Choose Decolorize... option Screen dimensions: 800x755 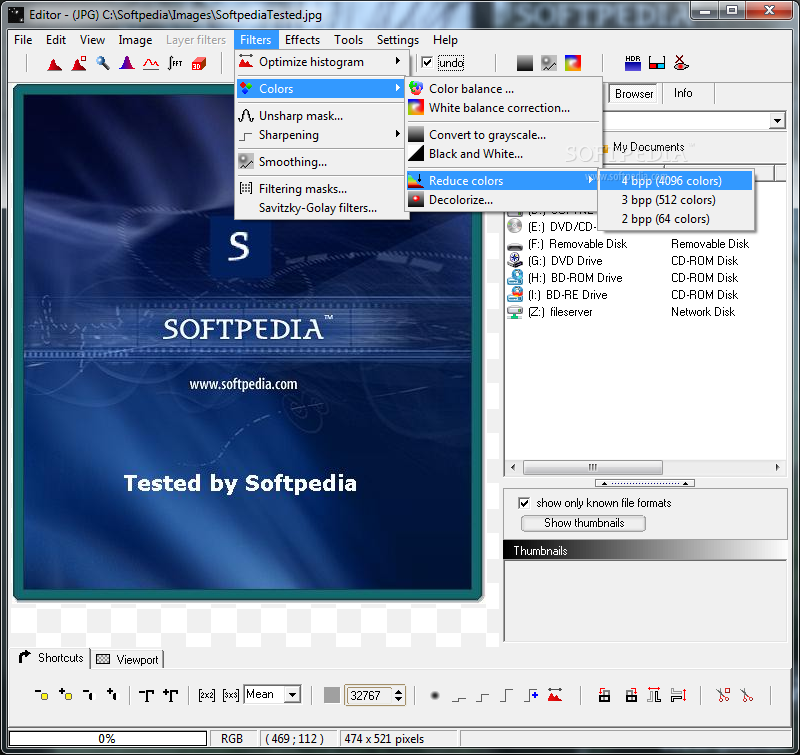coord(503,200)
